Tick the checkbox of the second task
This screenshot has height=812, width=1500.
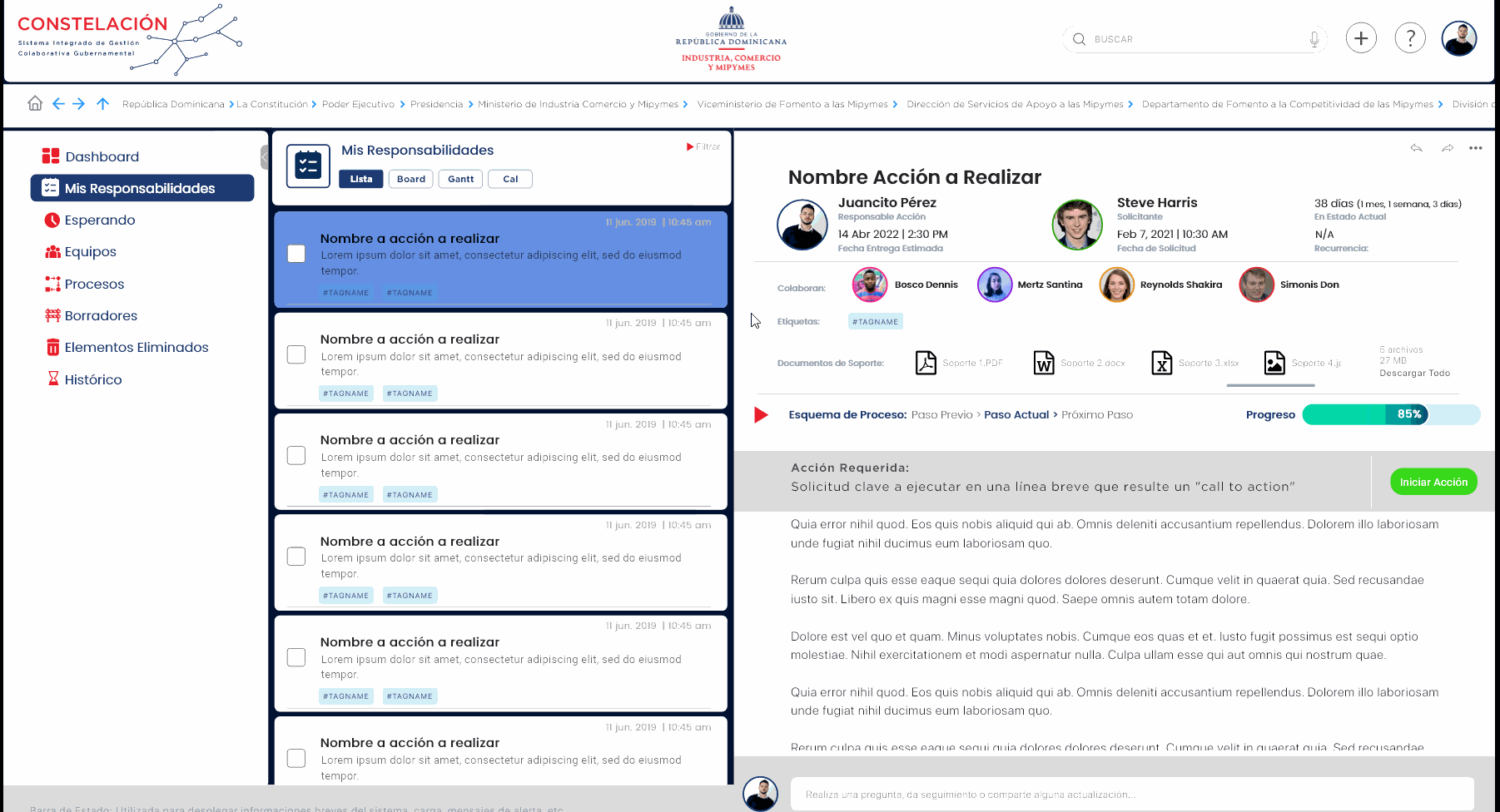point(296,354)
